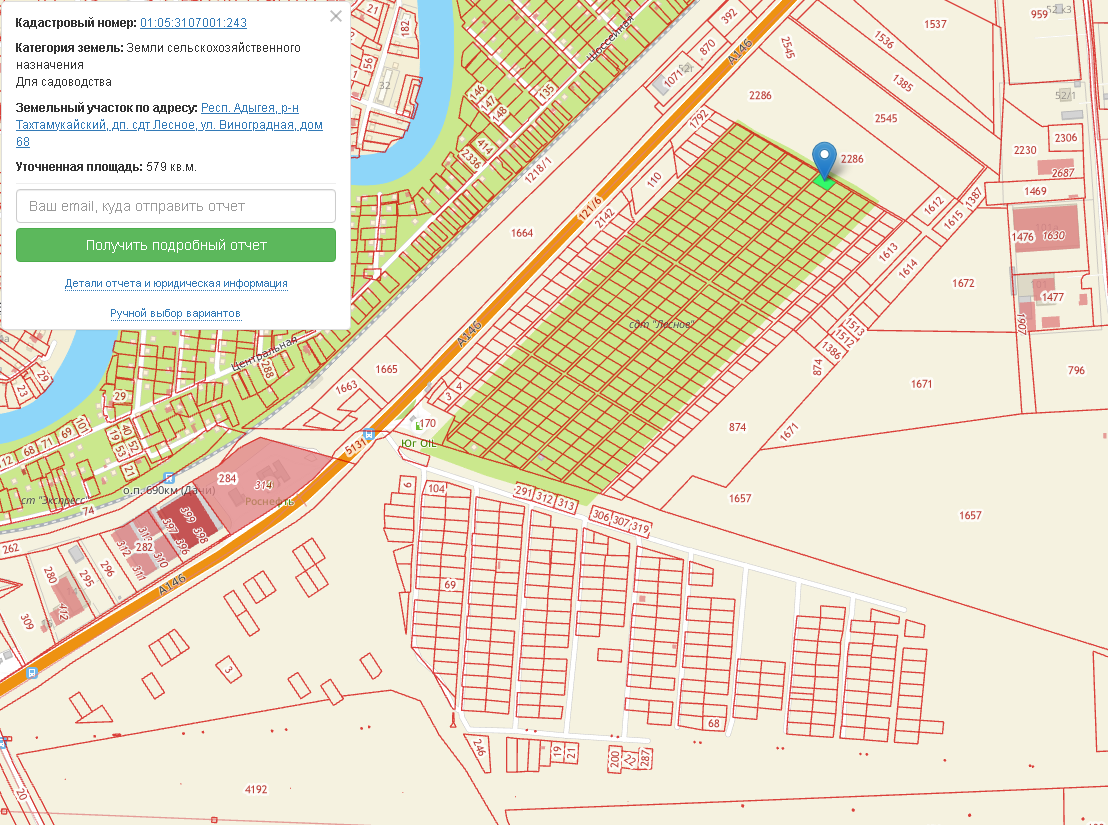Click parcel label 284 in red zone
1108x825 pixels.
coord(227,478)
